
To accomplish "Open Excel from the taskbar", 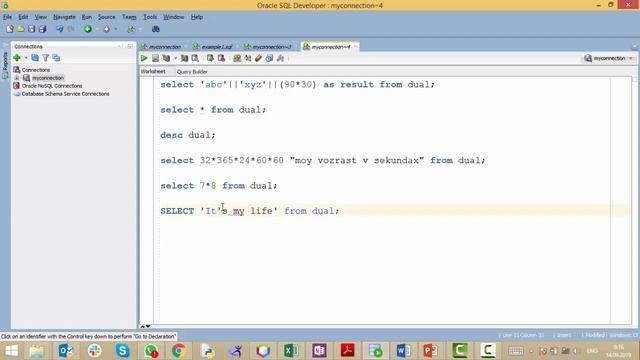I will 291,351.
